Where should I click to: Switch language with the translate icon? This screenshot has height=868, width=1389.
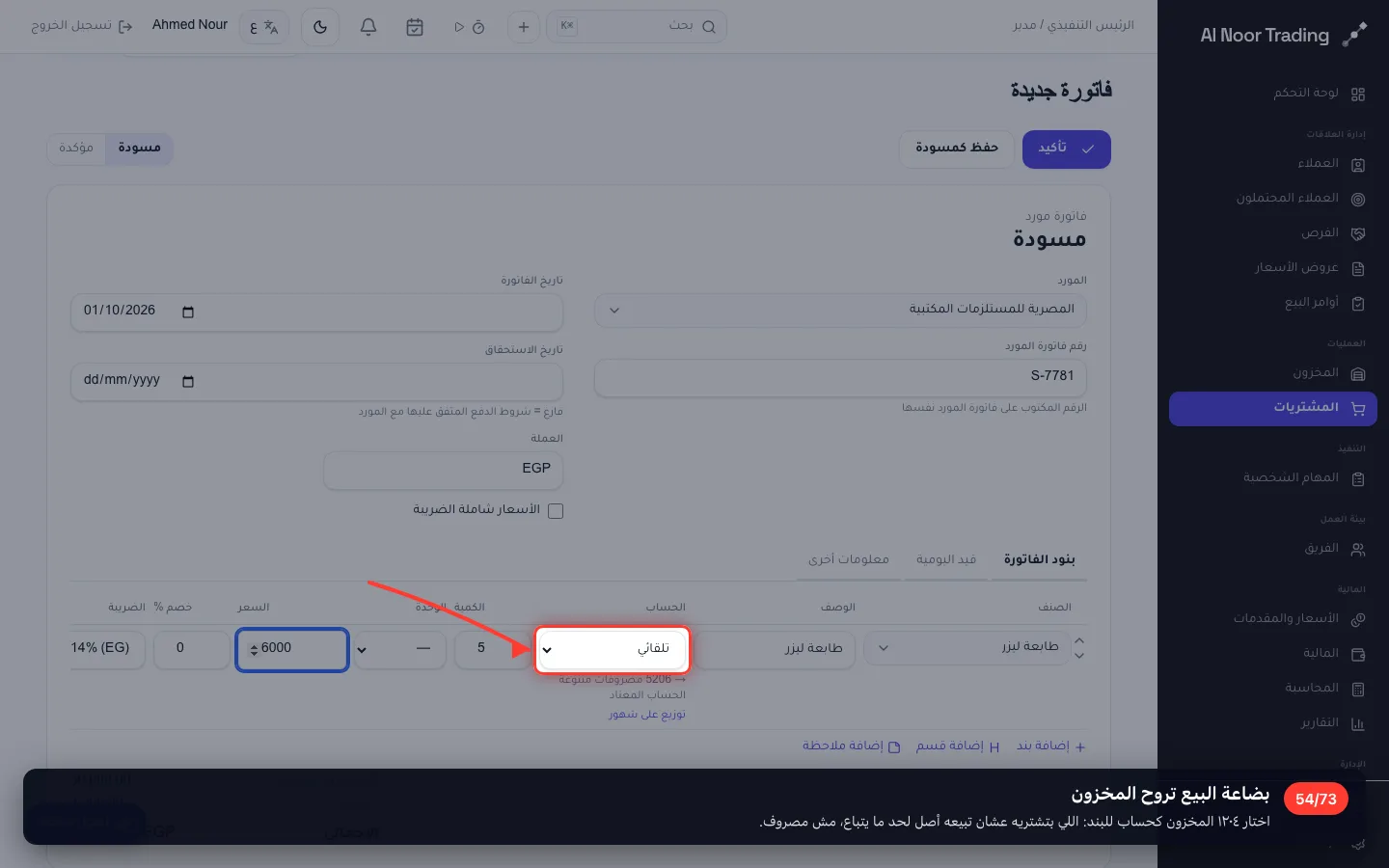click(264, 27)
